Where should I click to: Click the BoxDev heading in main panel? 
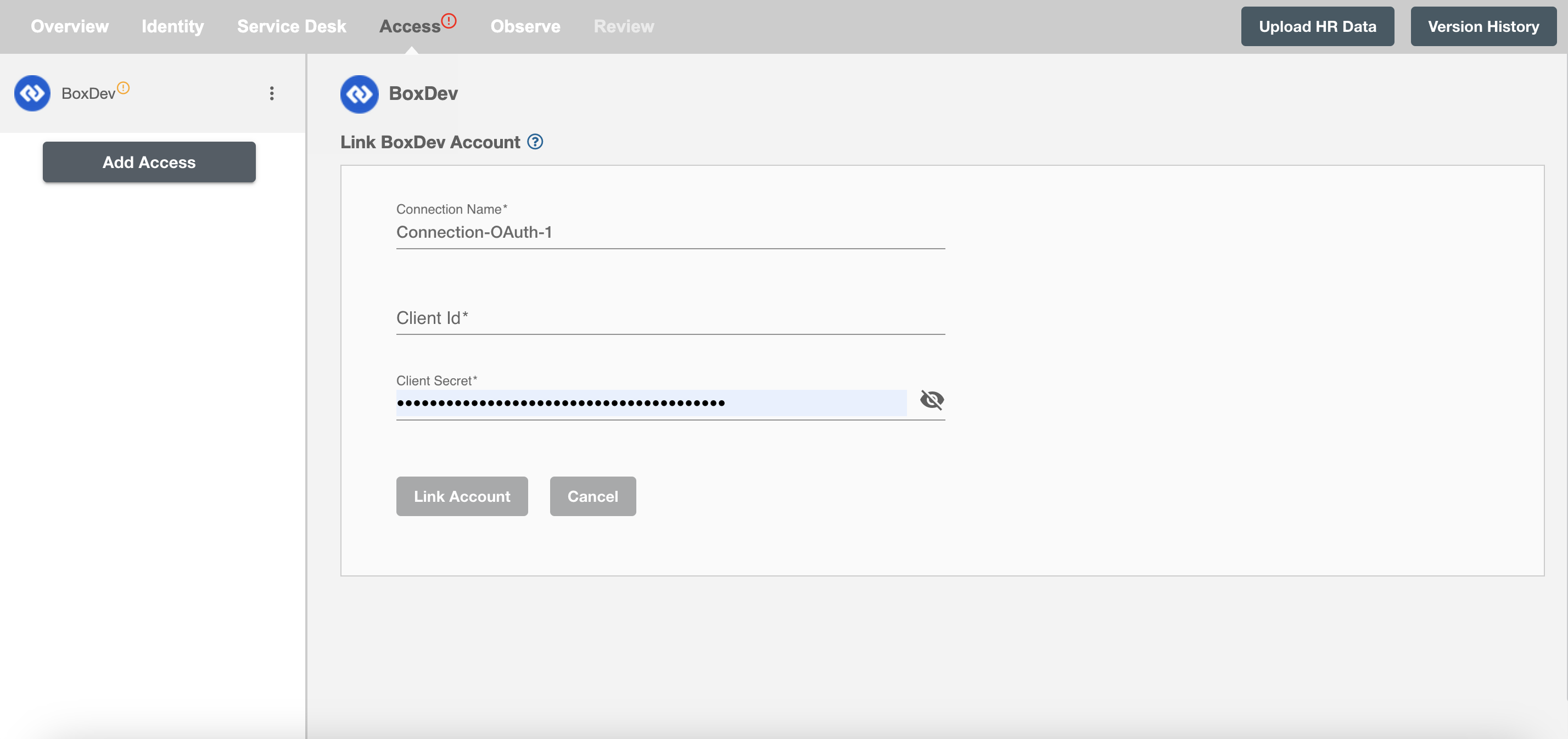pos(423,93)
